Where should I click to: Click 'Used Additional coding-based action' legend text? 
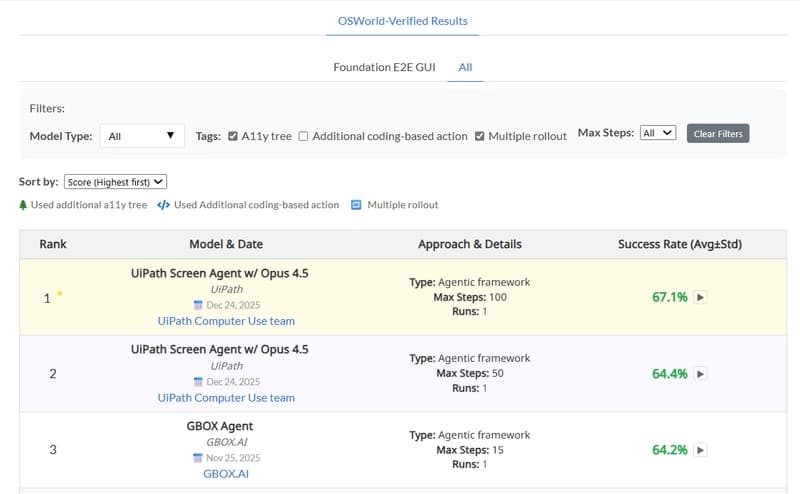click(257, 205)
